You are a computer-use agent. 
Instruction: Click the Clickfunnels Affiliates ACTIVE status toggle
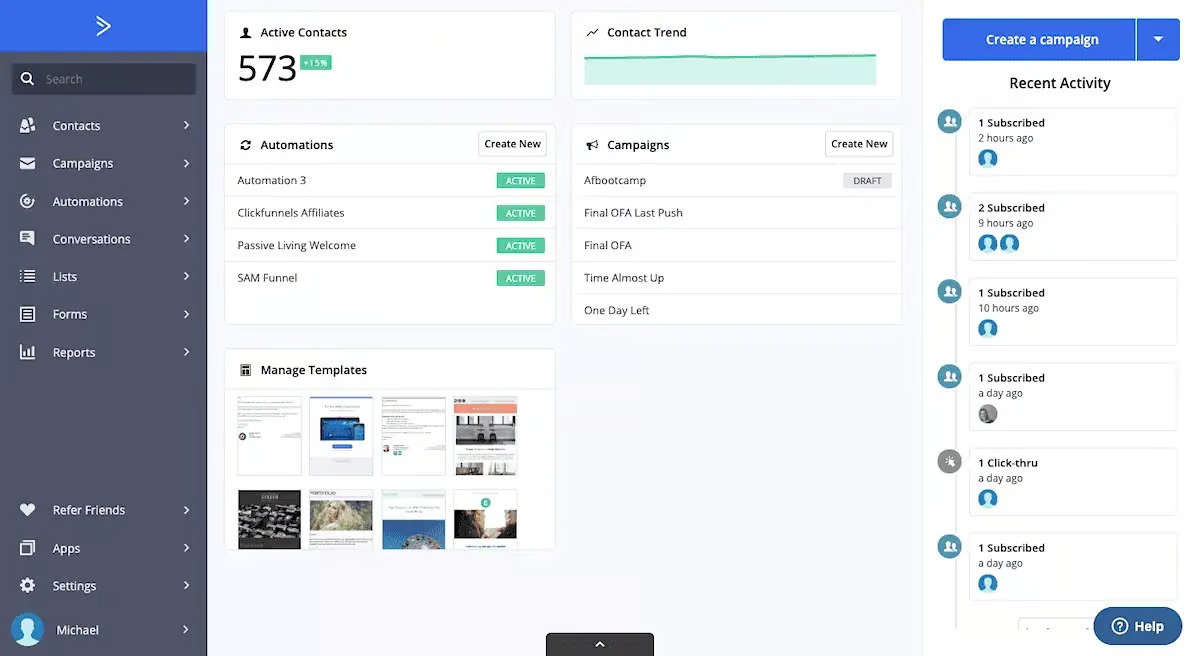[x=520, y=212]
